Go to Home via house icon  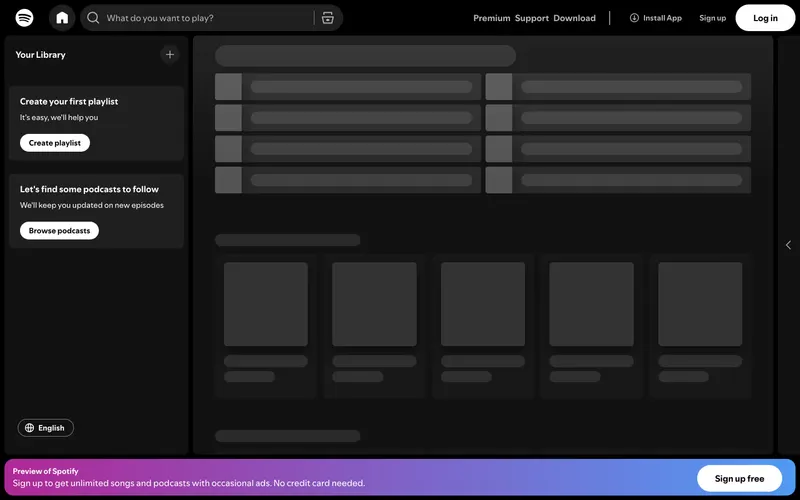62,18
